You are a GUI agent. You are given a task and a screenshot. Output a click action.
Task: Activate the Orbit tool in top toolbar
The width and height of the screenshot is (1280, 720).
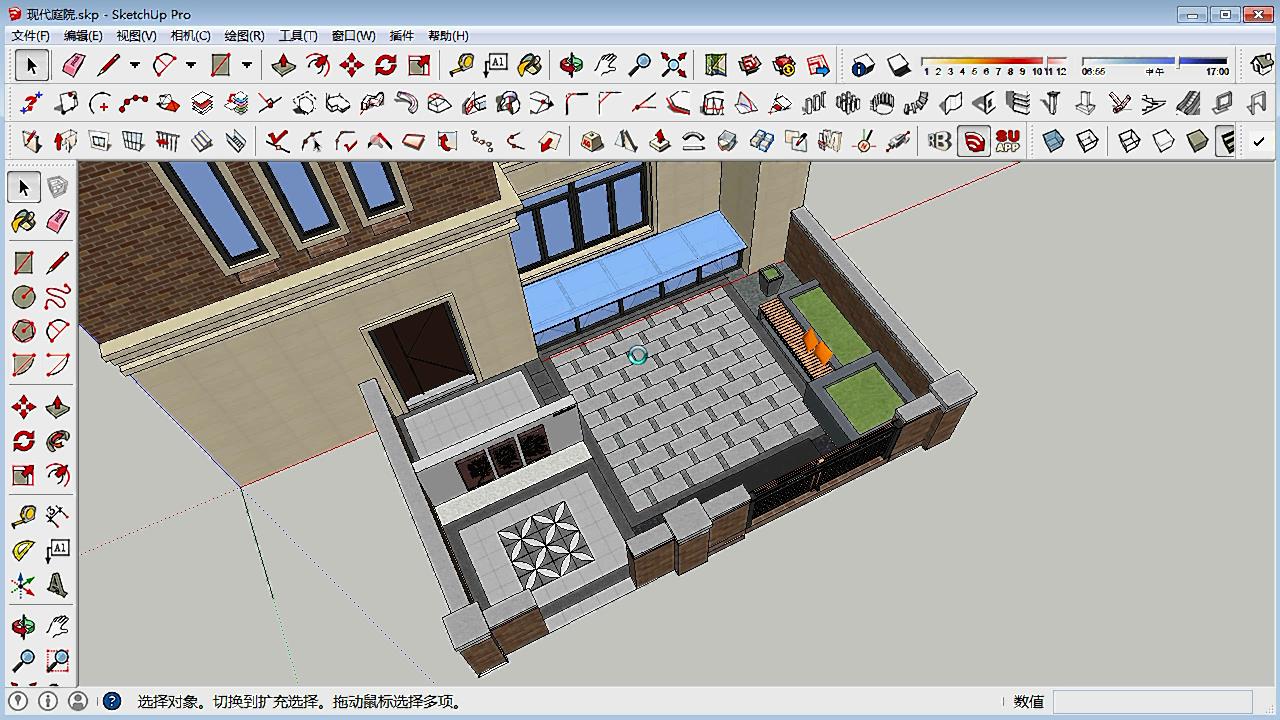coord(571,66)
